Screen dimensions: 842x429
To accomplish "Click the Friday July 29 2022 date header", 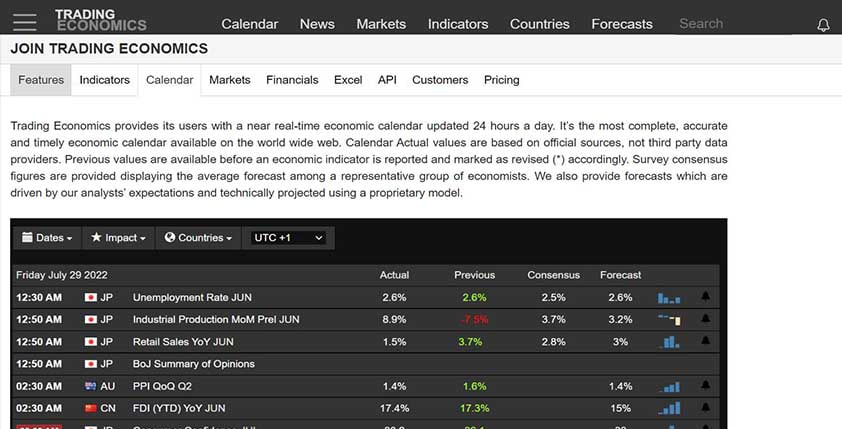I will click(62, 275).
